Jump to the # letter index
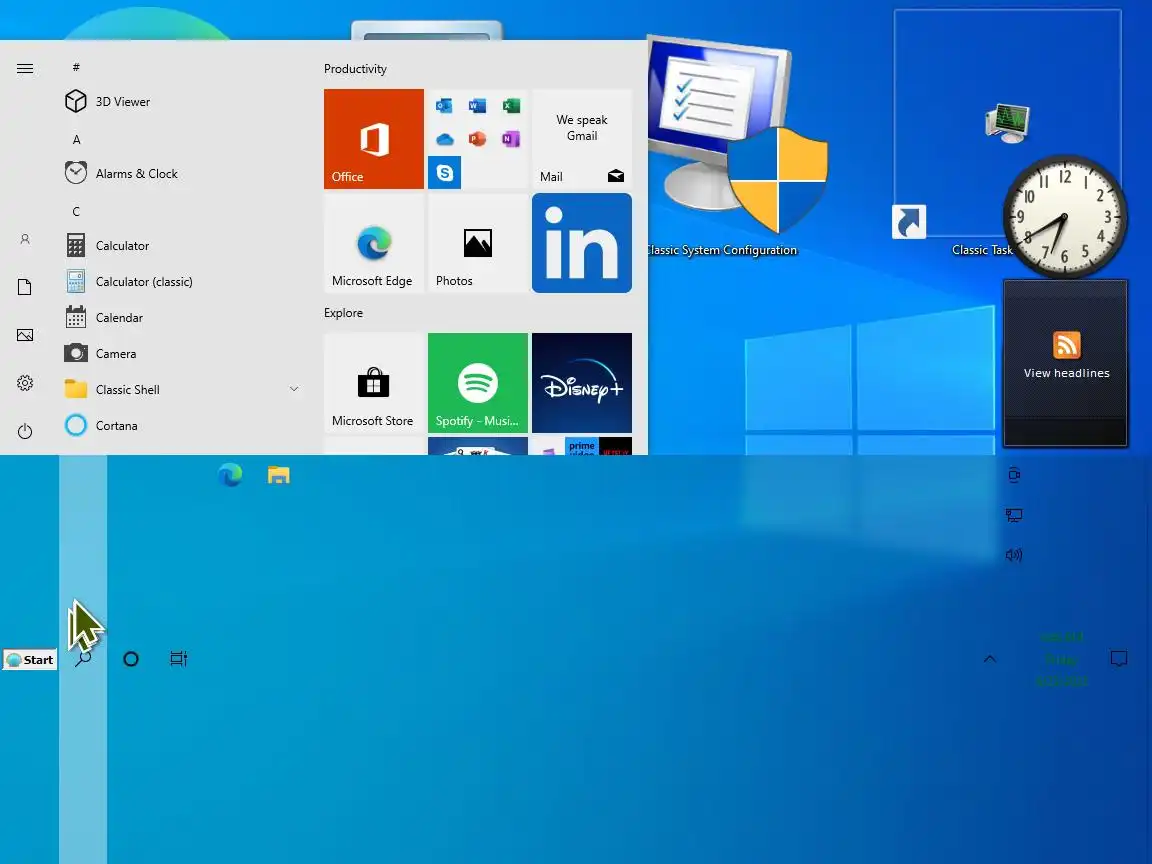Image resolution: width=1152 pixels, height=864 pixels. tap(76, 67)
